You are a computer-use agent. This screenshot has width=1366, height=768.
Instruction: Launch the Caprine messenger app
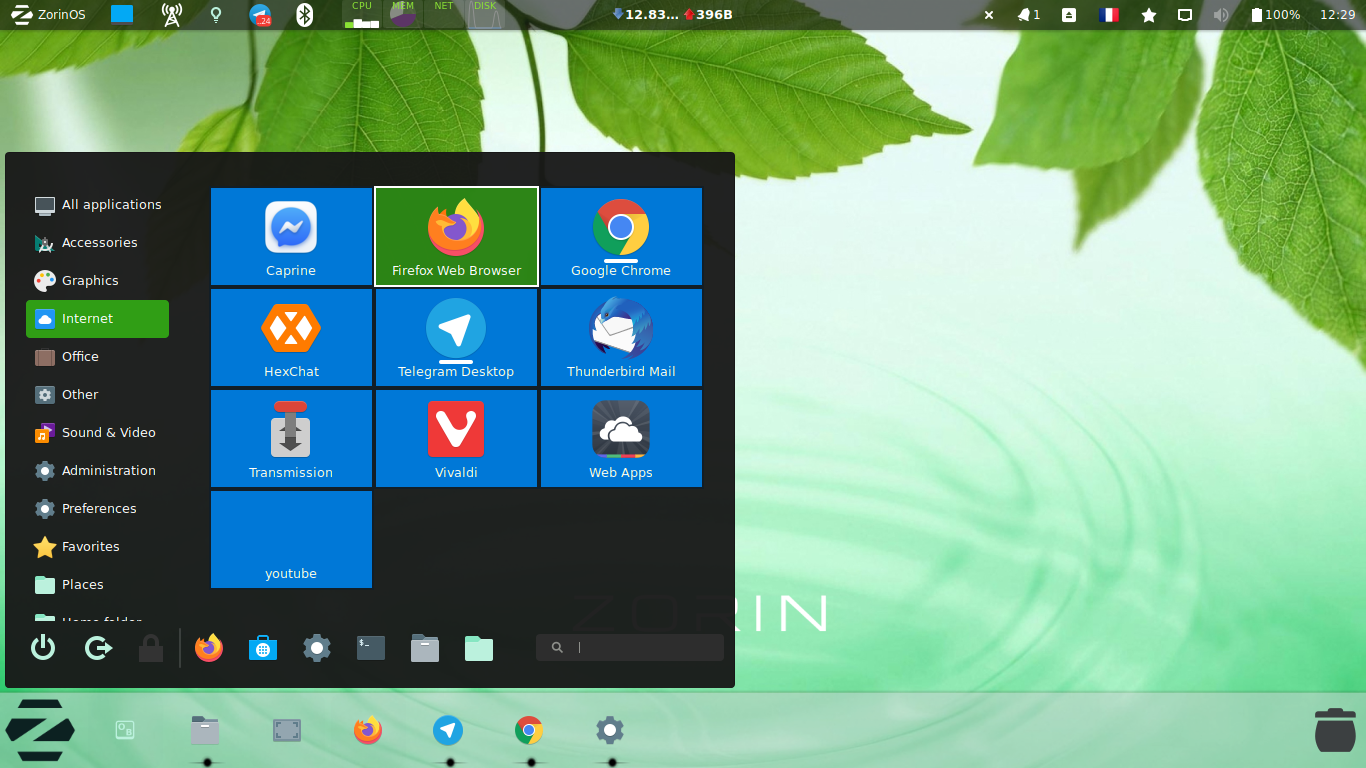291,236
